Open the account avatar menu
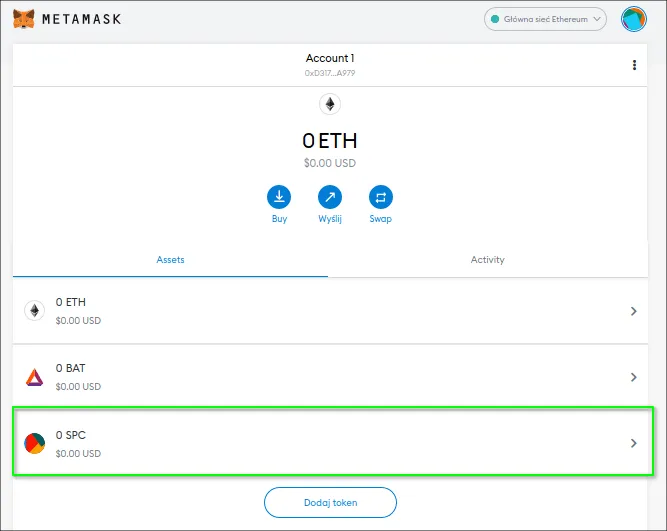Viewport: 667px width, 531px height. (x=633, y=19)
